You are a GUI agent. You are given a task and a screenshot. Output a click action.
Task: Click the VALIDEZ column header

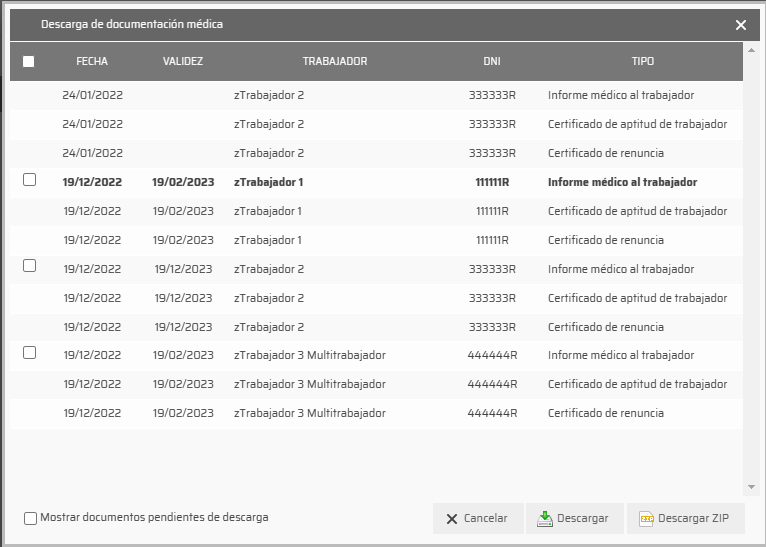tap(183, 61)
